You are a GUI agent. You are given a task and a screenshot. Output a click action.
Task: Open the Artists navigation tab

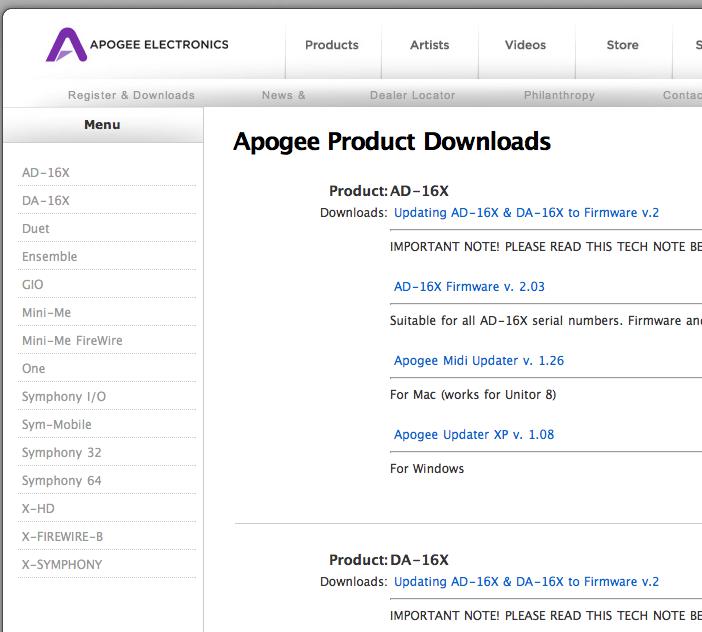pos(429,45)
